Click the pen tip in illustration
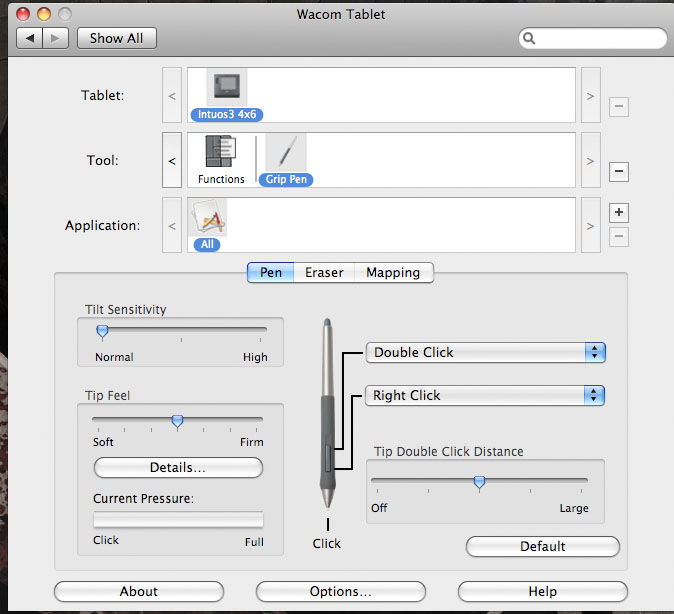The image size is (674, 614). (328, 500)
